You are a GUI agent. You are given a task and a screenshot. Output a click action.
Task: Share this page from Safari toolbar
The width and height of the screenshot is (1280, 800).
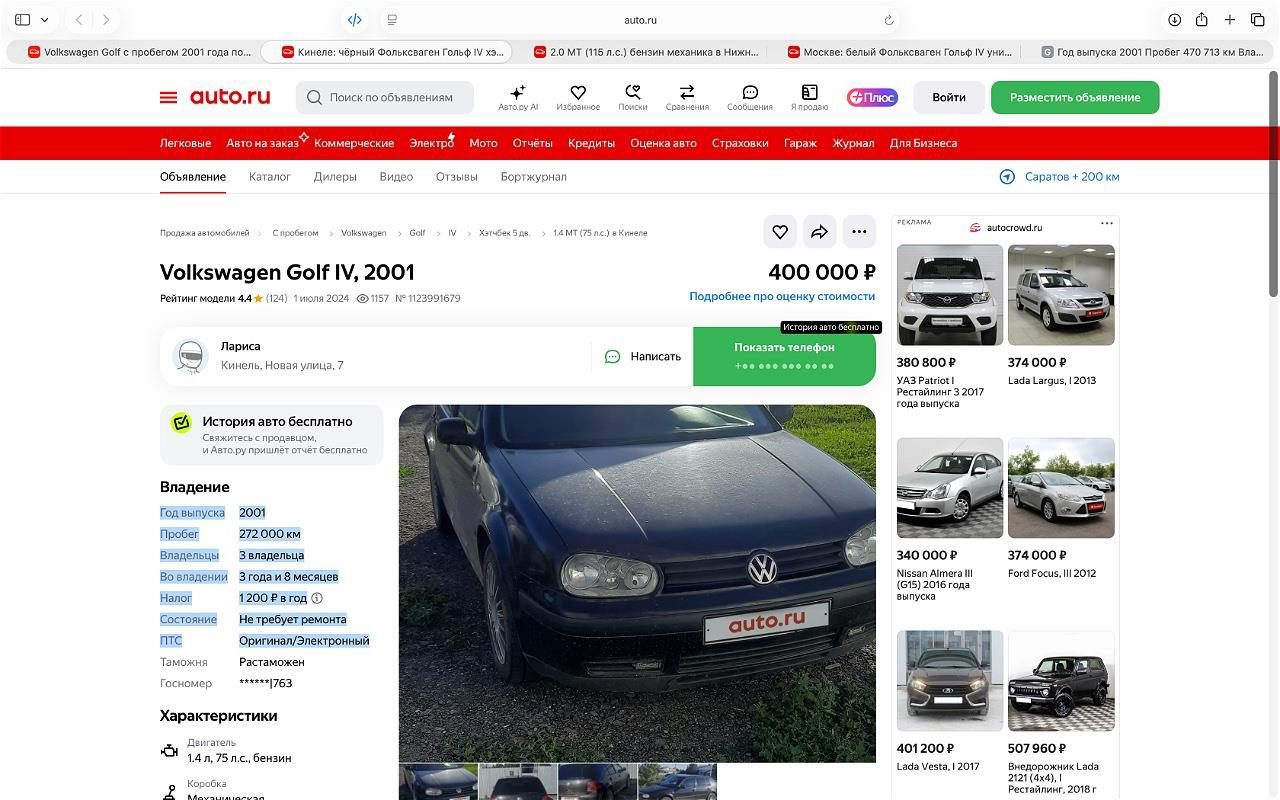tap(1202, 19)
